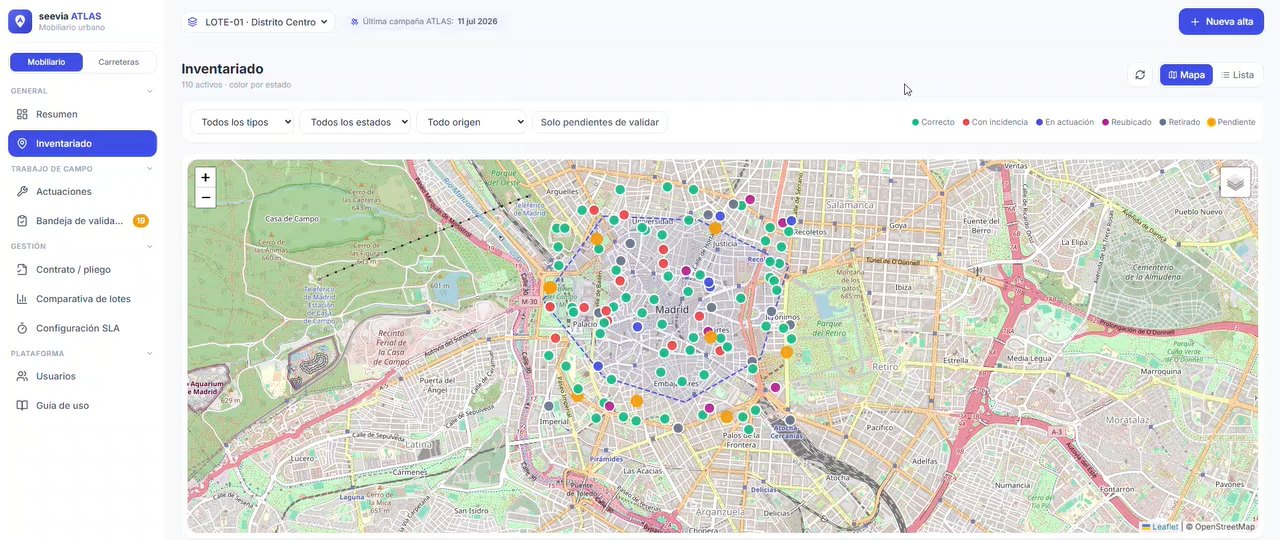Screen dimensions: 1280x540
Task: Click the Actuaciones wrench icon
Action: coord(22,191)
